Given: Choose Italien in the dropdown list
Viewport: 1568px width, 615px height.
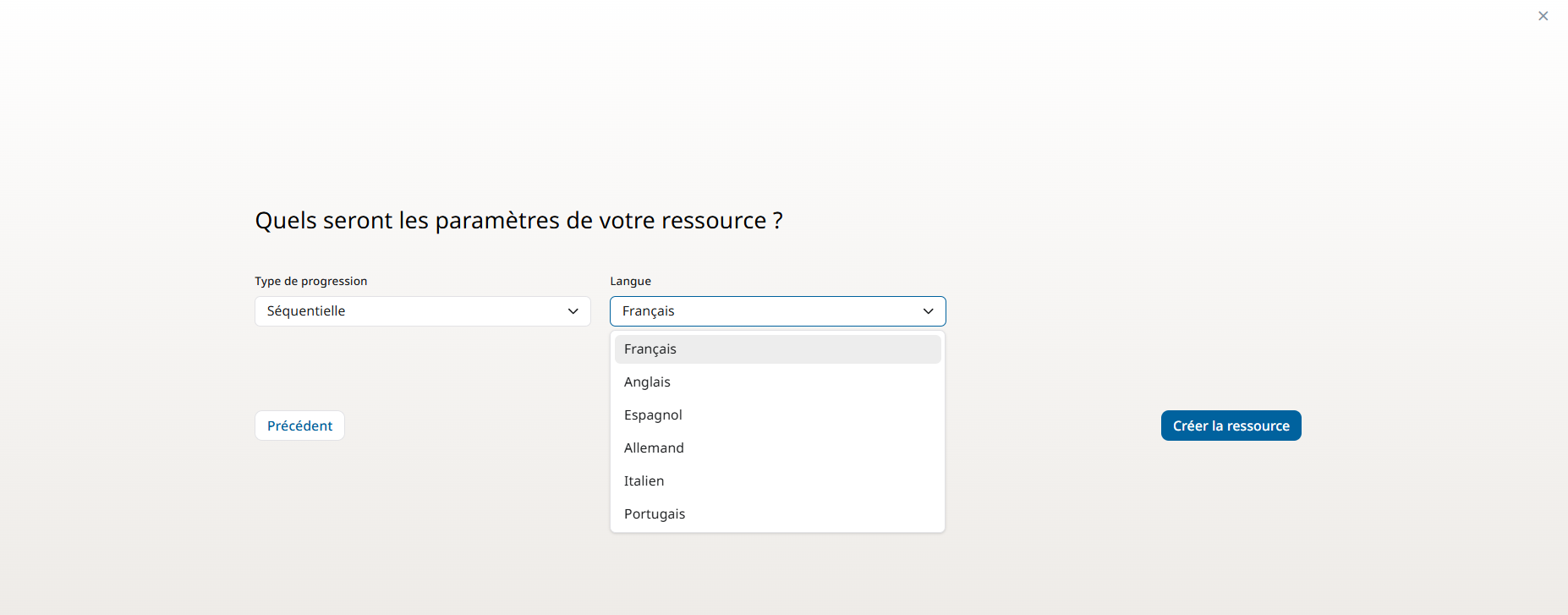Looking at the screenshot, I should (644, 481).
